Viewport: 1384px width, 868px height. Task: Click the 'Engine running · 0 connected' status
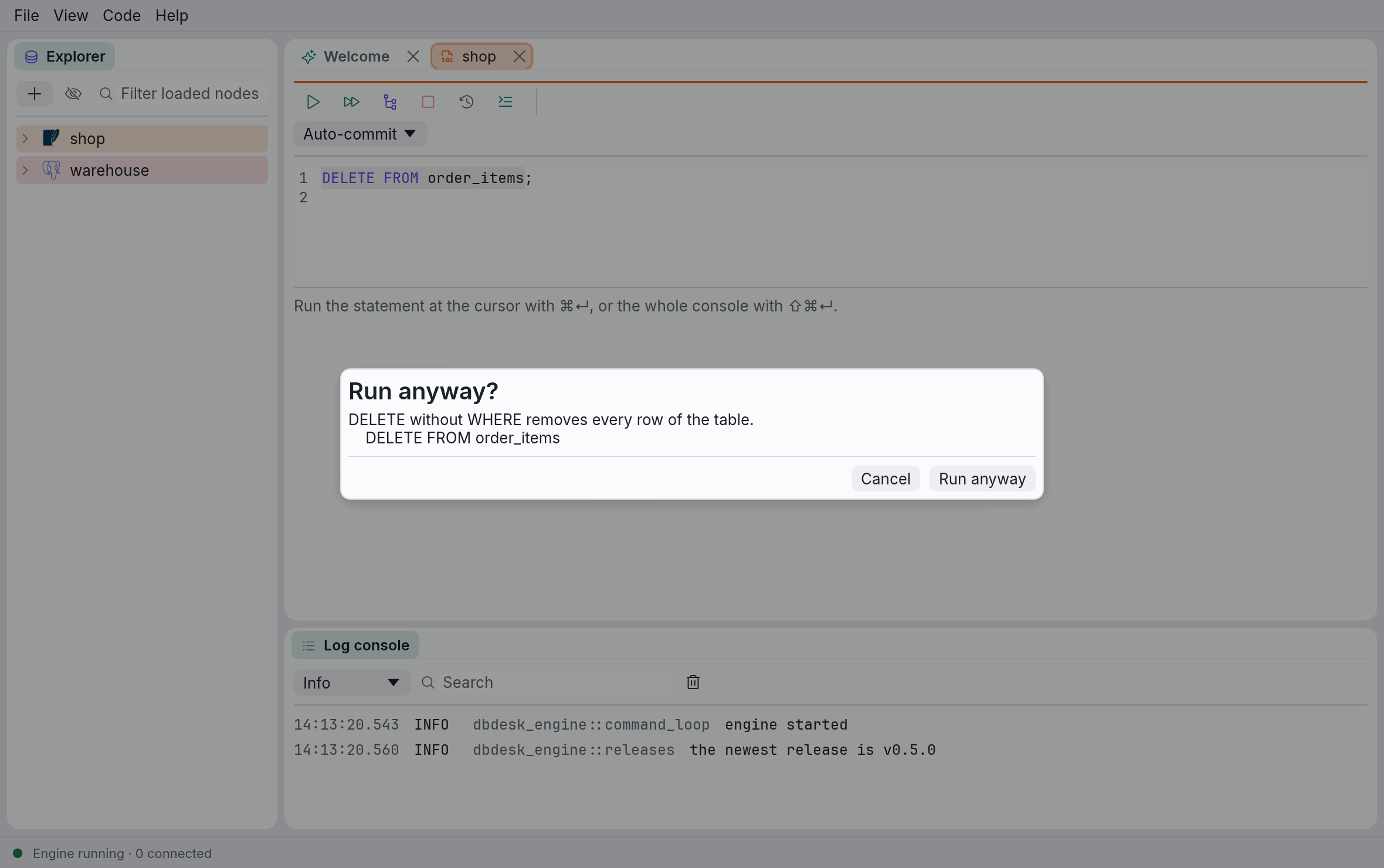click(x=122, y=853)
